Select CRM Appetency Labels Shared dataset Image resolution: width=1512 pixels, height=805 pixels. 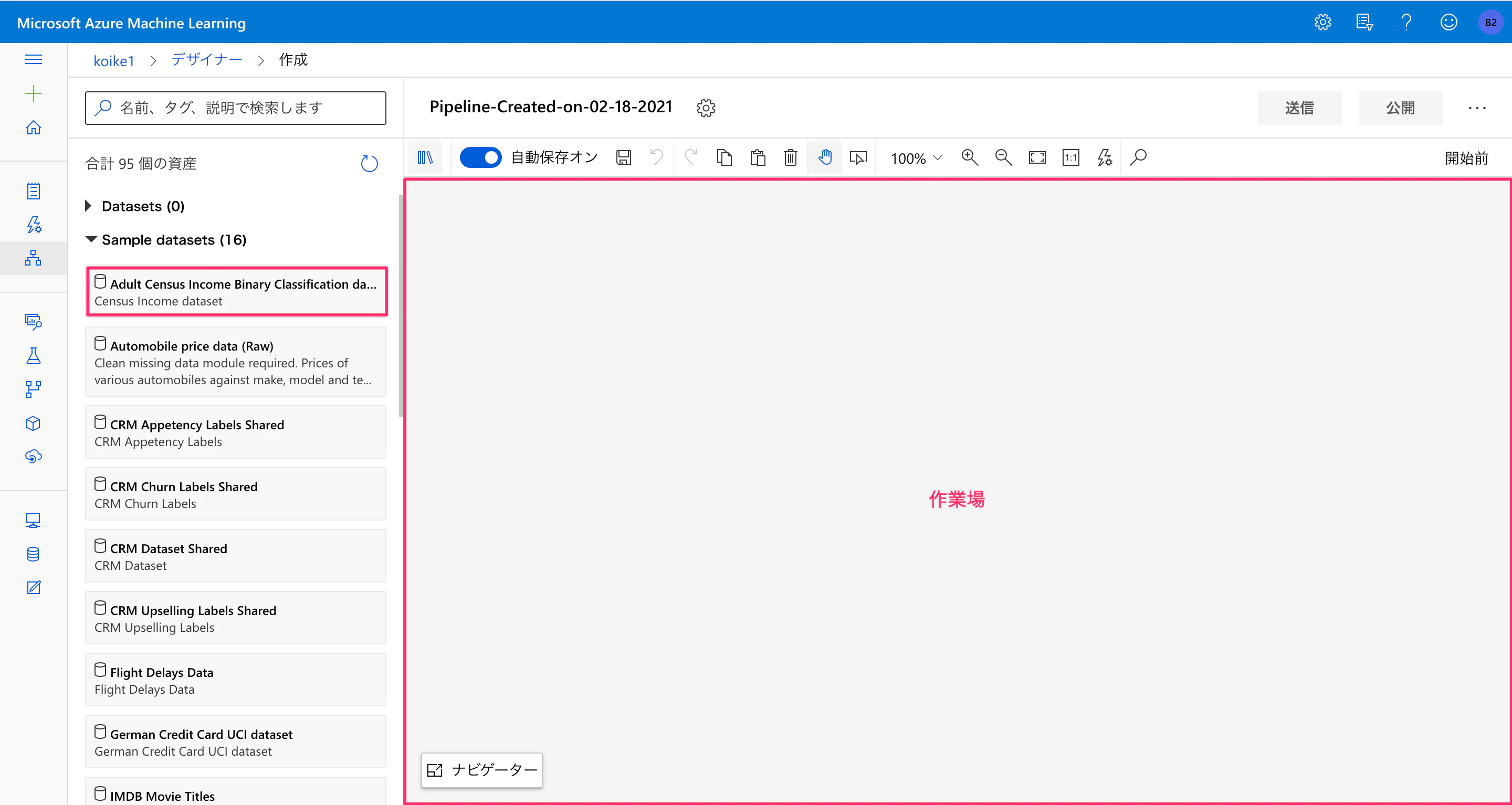click(236, 432)
